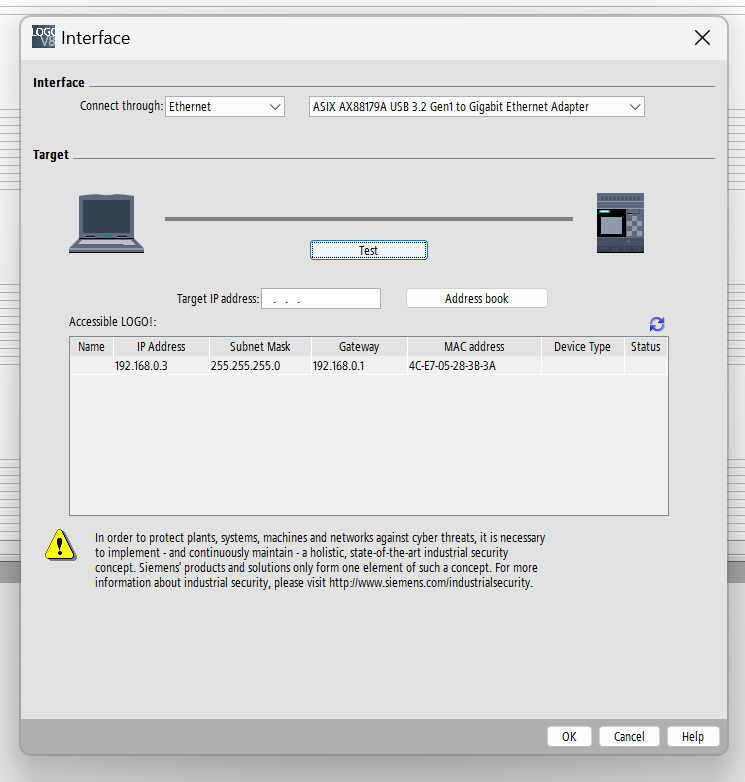The width and height of the screenshot is (745, 782).
Task: Select the 192.168.0.3 IP address cell
Action: point(161,366)
